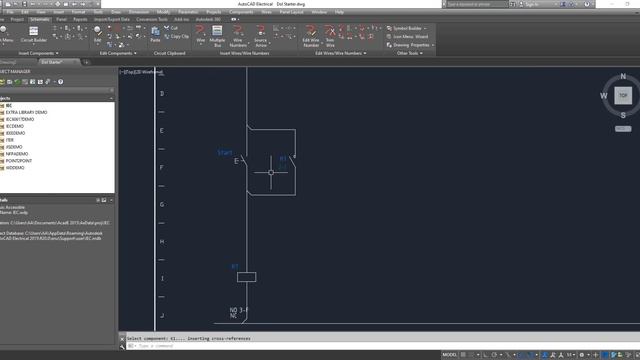640x360 pixels.
Task: Select the Multiple Bus tool
Action: (217, 36)
